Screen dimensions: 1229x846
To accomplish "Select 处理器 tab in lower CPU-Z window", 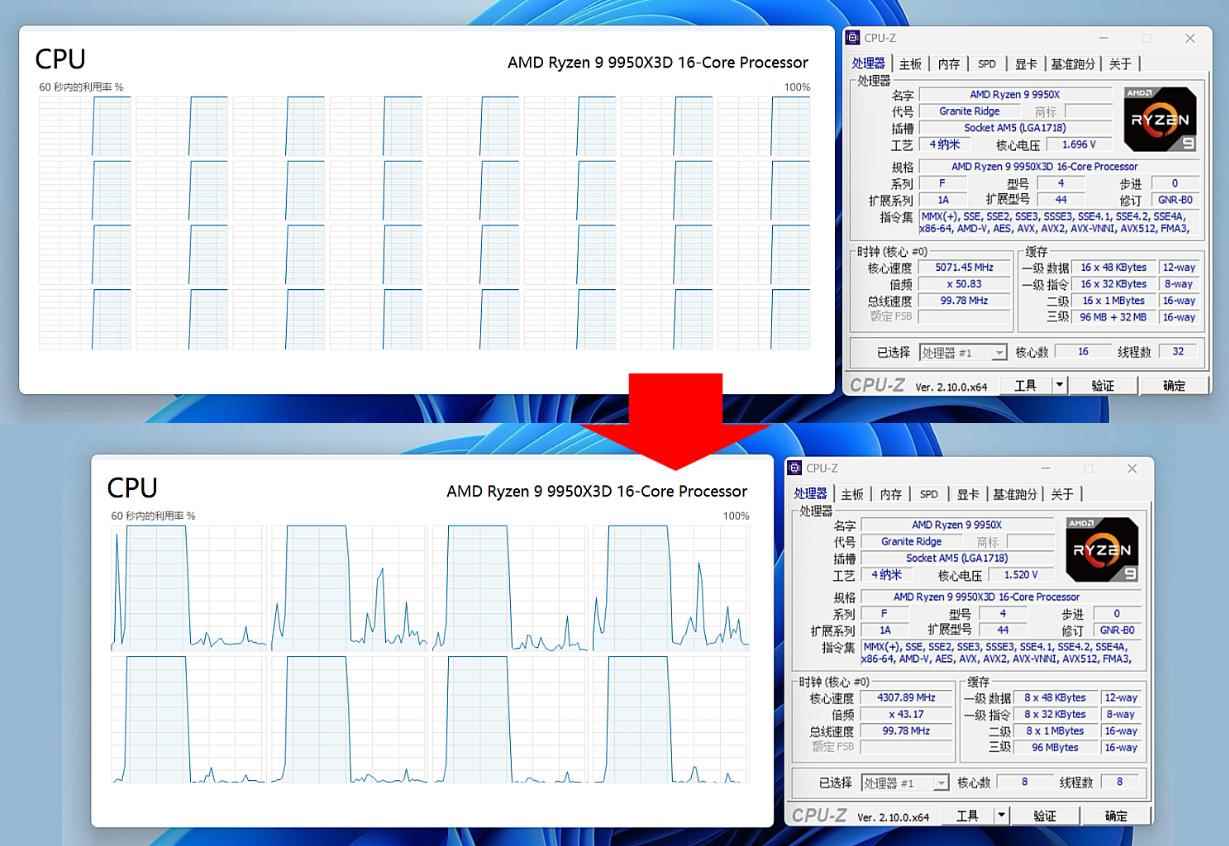I will click(x=810, y=493).
